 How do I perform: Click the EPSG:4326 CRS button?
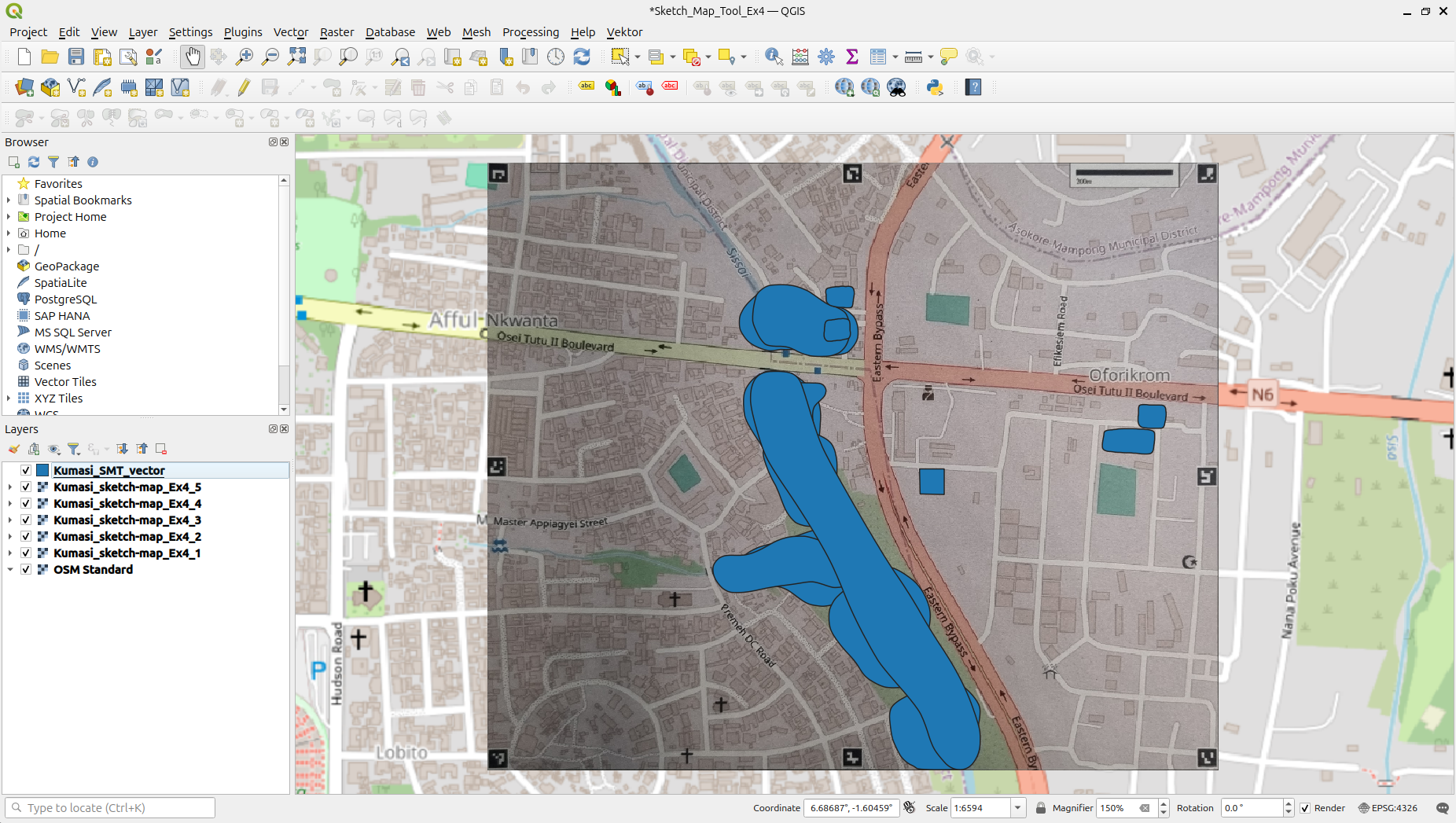[1388, 808]
